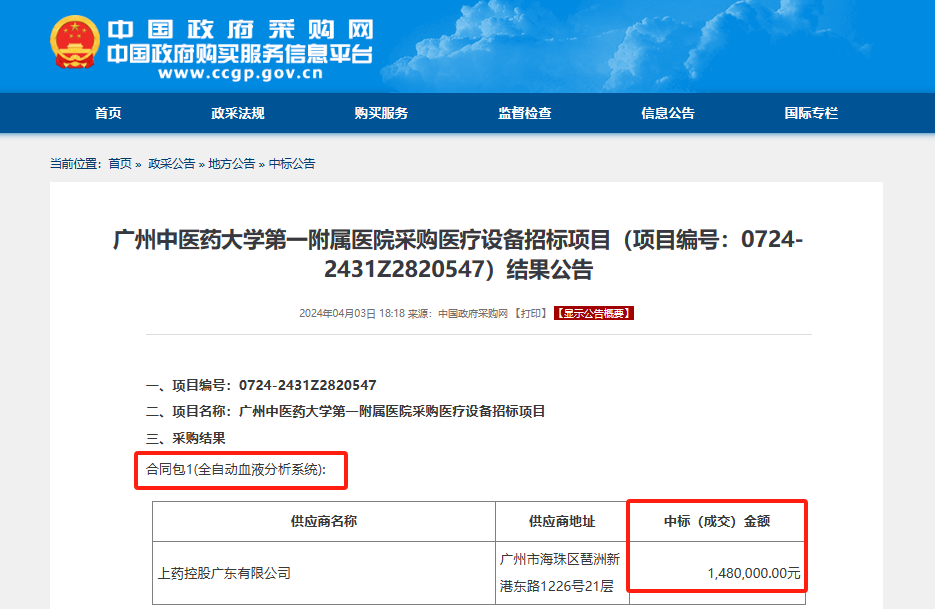Click the 1,480,000.00元 amount cell

[x=753, y=573]
